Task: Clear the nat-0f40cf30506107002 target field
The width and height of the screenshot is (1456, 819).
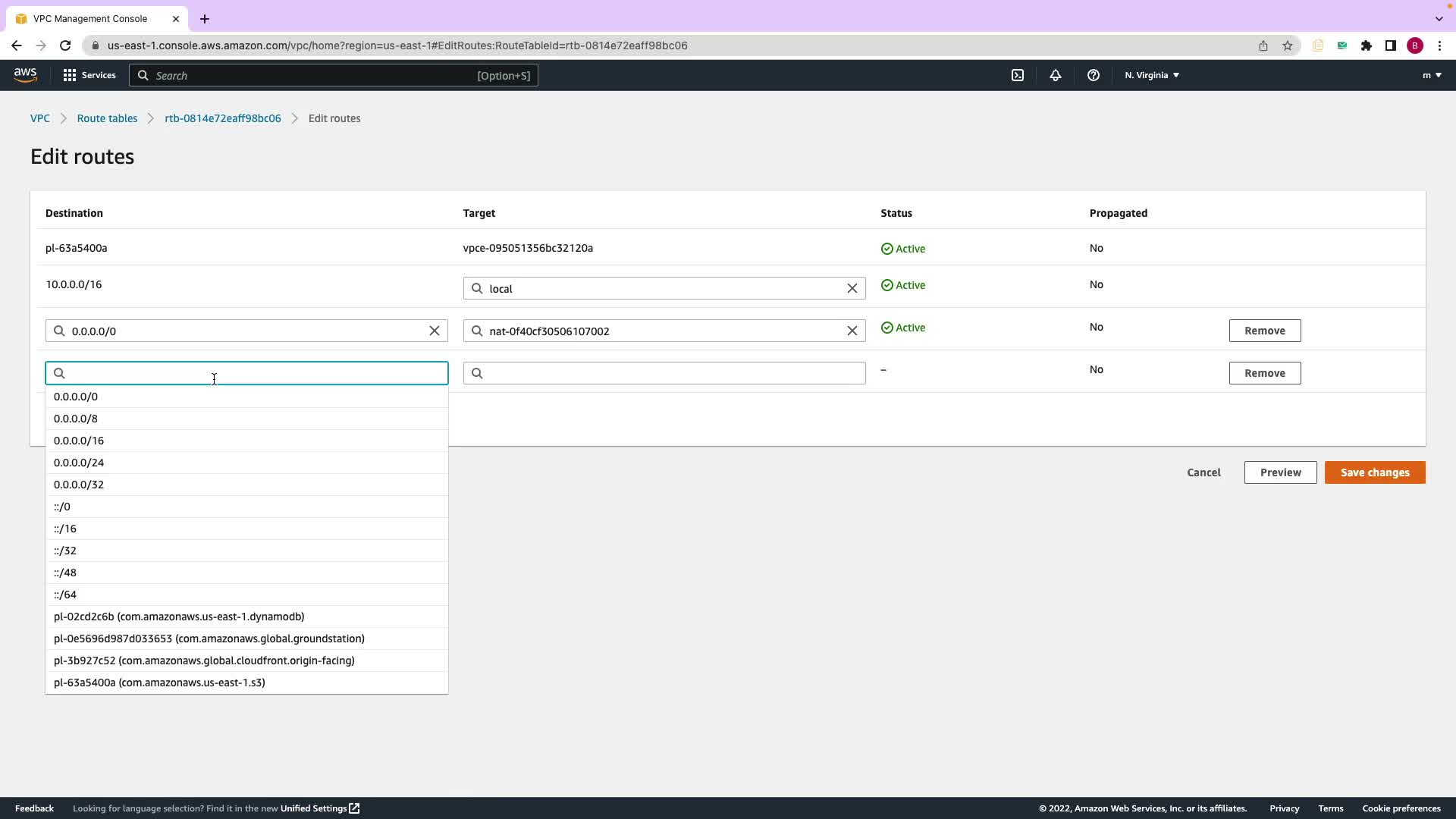Action: [x=852, y=331]
